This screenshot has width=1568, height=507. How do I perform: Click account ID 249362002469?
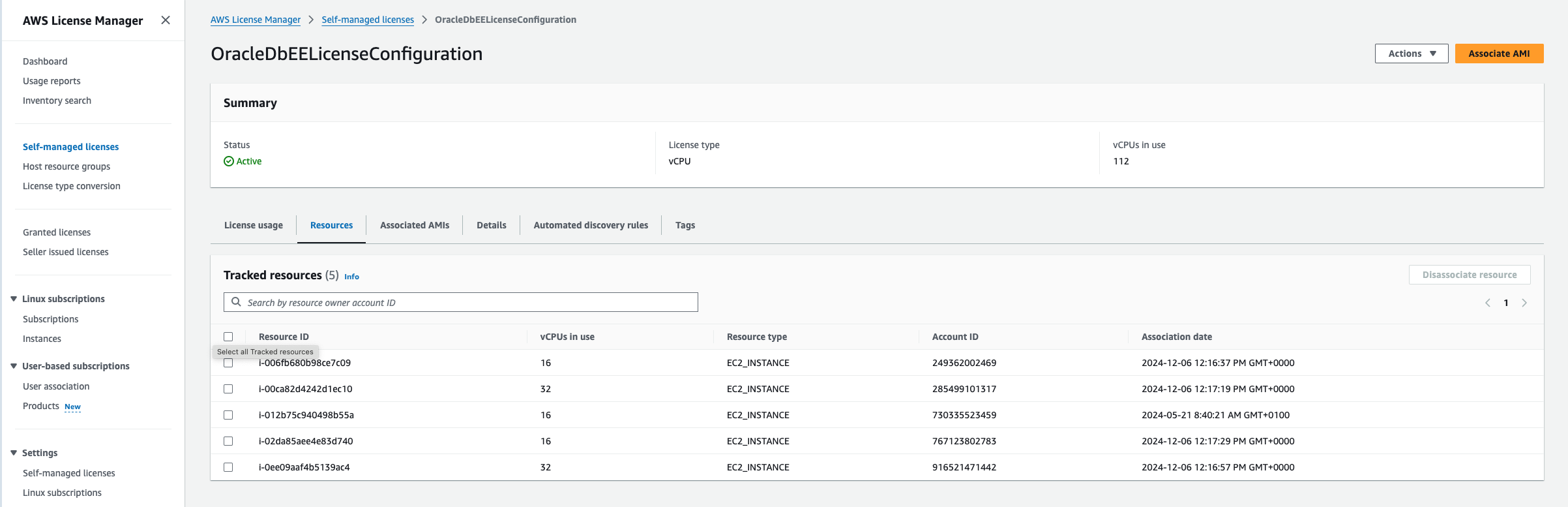pos(964,363)
